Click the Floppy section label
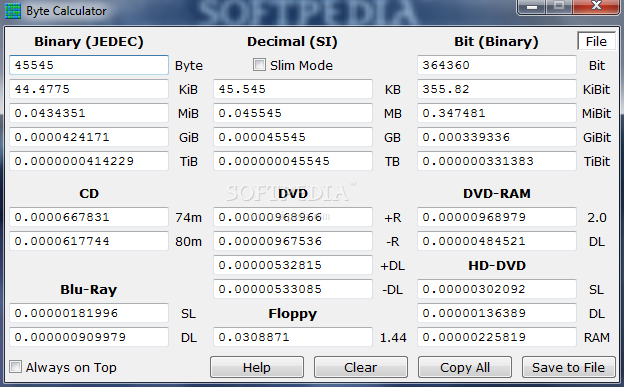The image size is (624, 387). coord(292,314)
